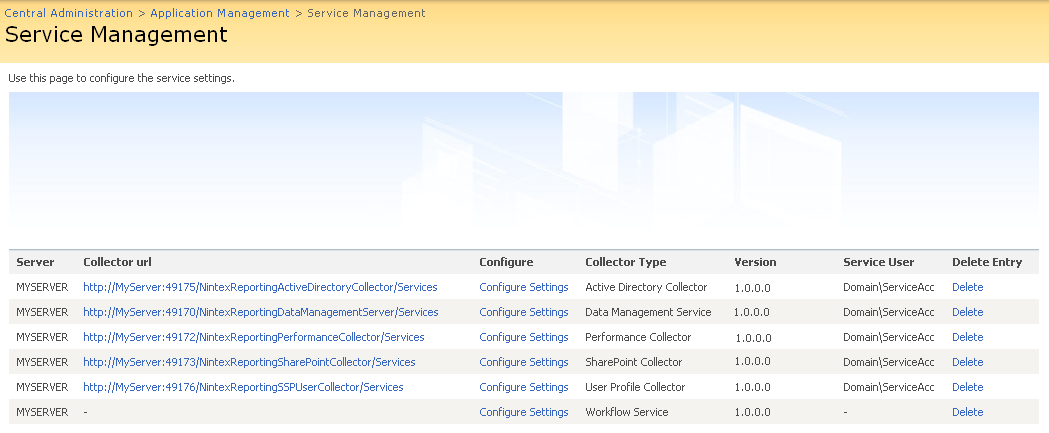Configure Settings for Active Directory Collector
The height and width of the screenshot is (433, 1049).
[523, 287]
